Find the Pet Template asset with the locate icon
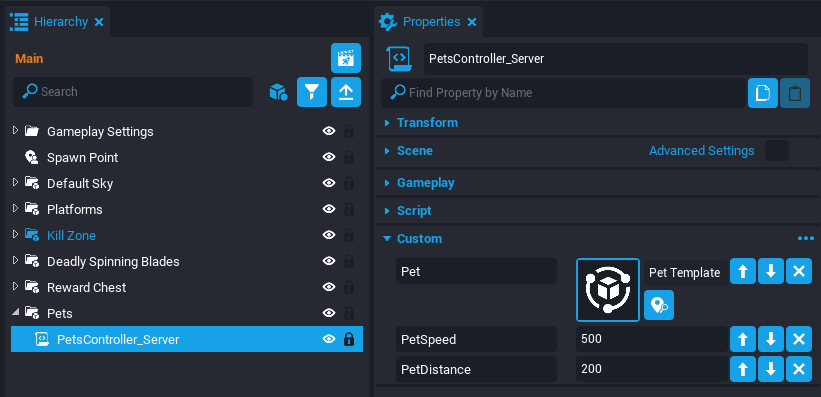This screenshot has width=821, height=397. coord(659,305)
